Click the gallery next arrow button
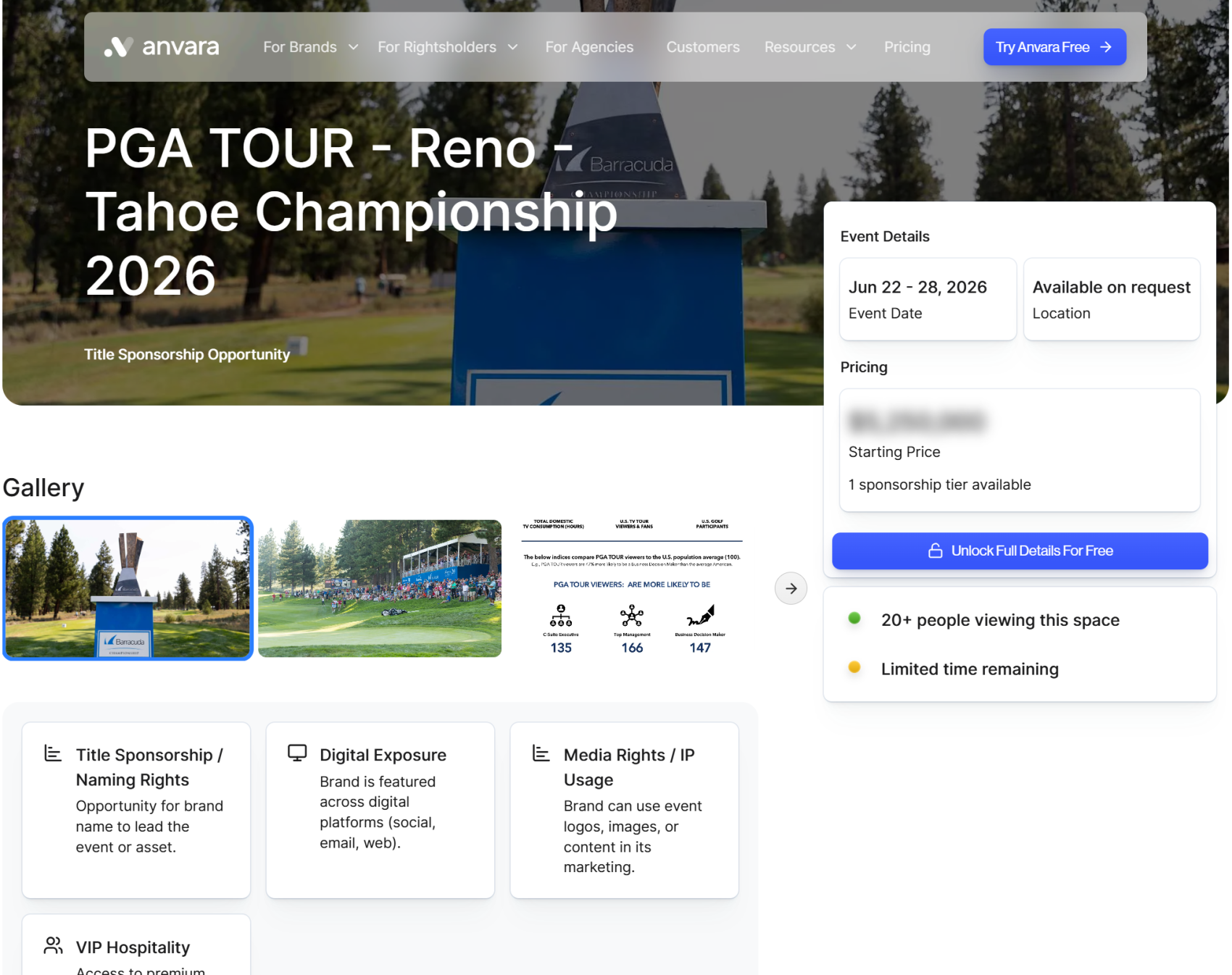 (791, 588)
